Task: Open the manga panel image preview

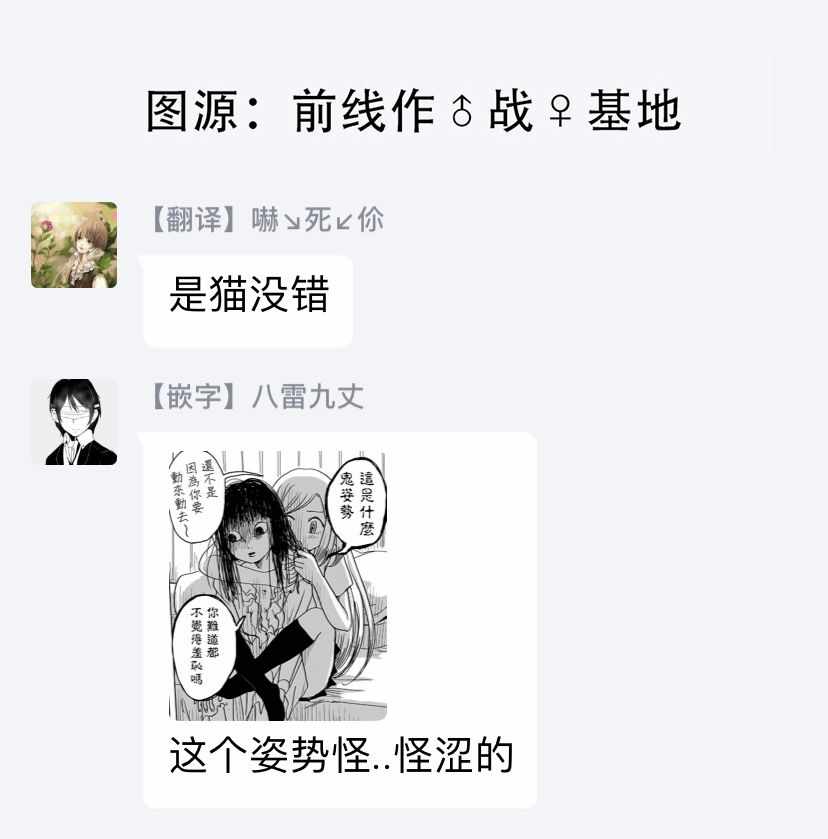Action: coord(278,585)
